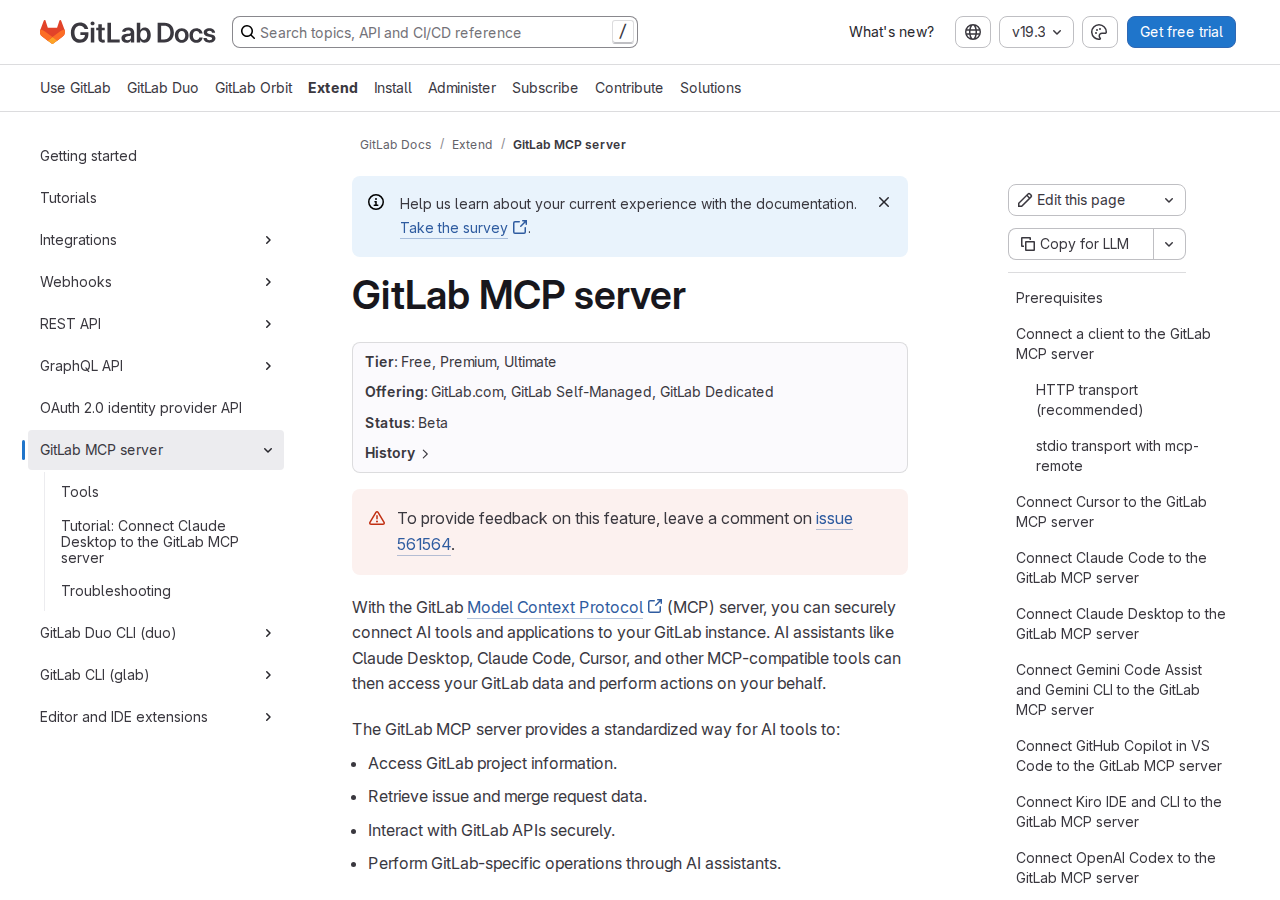
Task: Click the Edit this page button label
Action: coord(1081,200)
